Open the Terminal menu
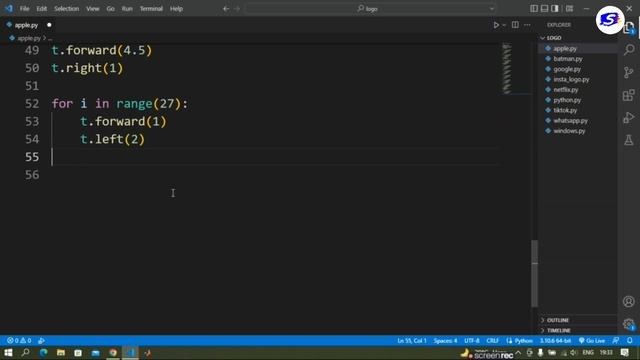Image resolution: width=640 pixels, height=360 pixels. [151, 9]
